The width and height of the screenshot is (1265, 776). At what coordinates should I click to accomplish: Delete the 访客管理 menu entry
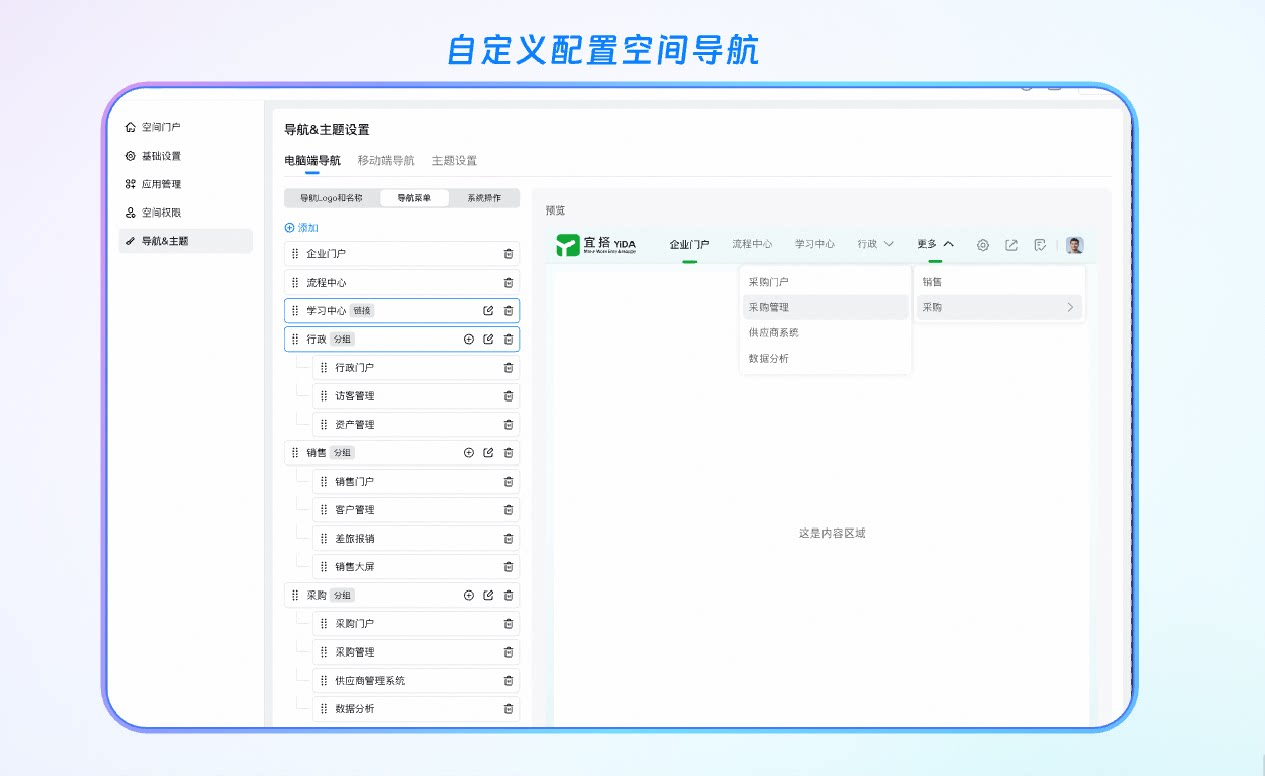tap(508, 396)
